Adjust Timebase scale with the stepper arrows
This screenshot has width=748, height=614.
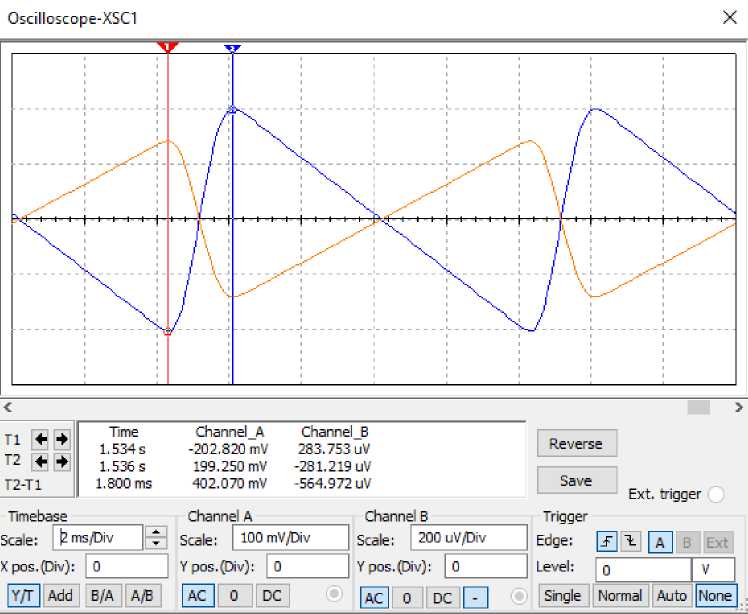coord(156,538)
